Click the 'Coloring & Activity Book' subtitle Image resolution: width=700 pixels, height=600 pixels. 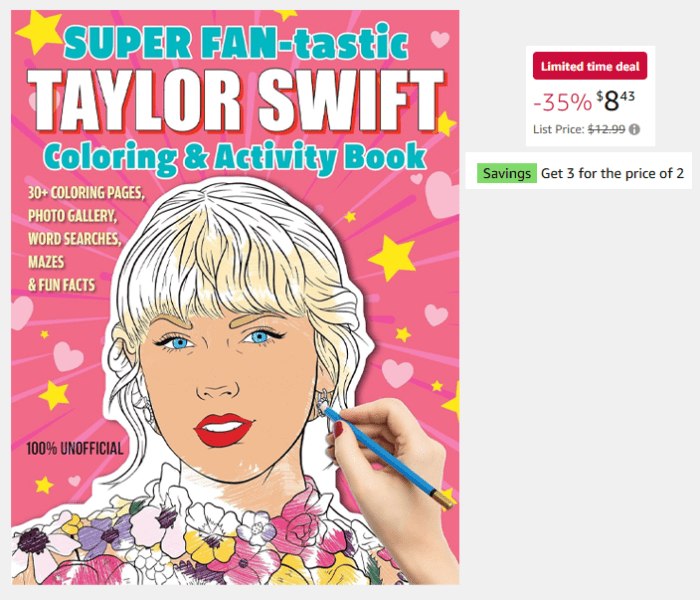click(x=235, y=157)
